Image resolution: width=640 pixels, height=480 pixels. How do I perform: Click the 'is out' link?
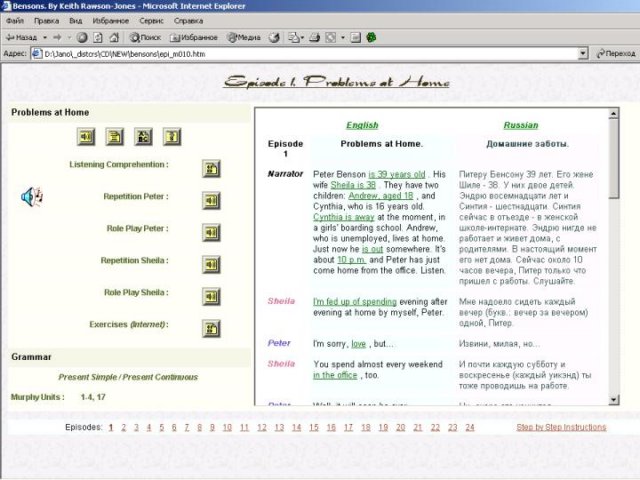[x=372, y=249]
